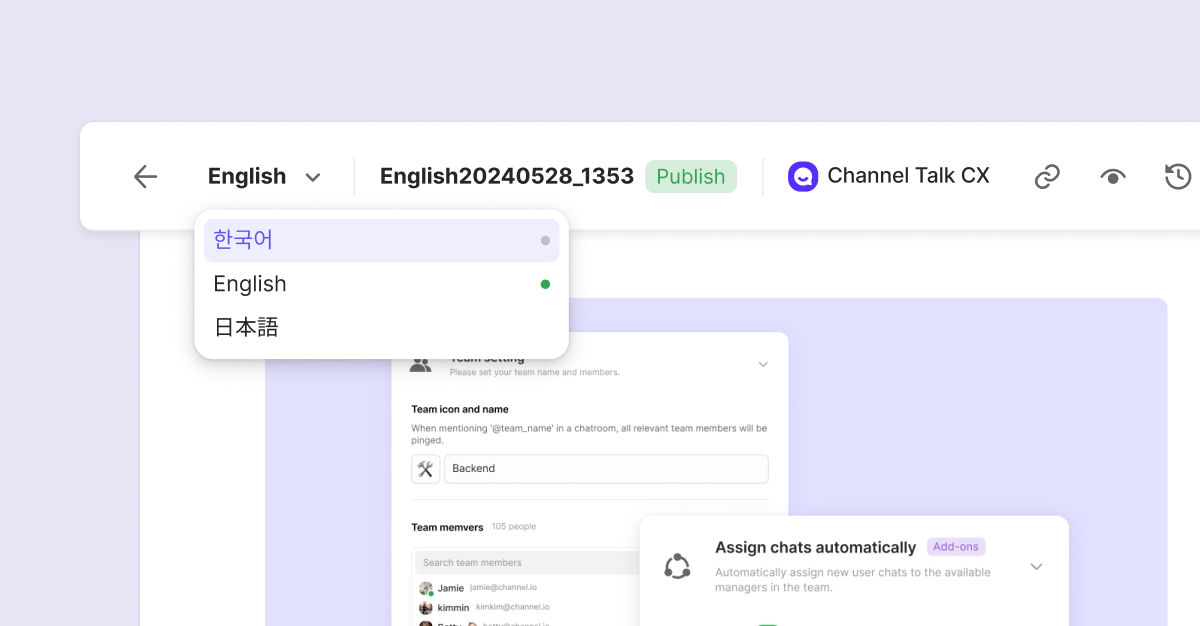The width and height of the screenshot is (1200, 626).
Task: Click the Search team members field
Action: point(527,562)
